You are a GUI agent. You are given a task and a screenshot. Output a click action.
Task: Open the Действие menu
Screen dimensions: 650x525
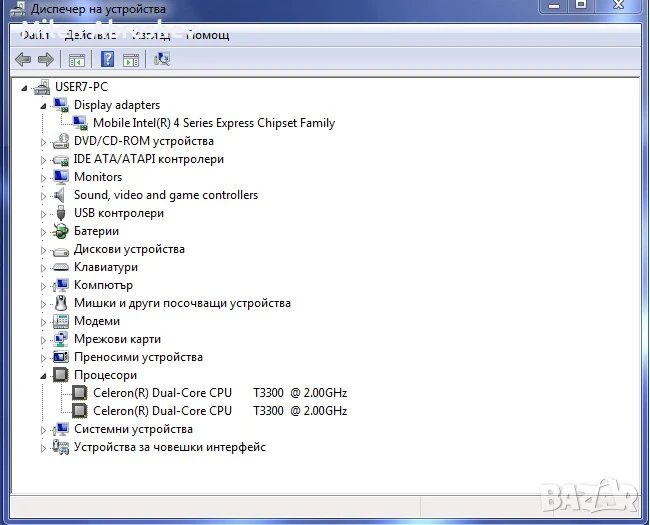pyautogui.click(x=90, y=35)
